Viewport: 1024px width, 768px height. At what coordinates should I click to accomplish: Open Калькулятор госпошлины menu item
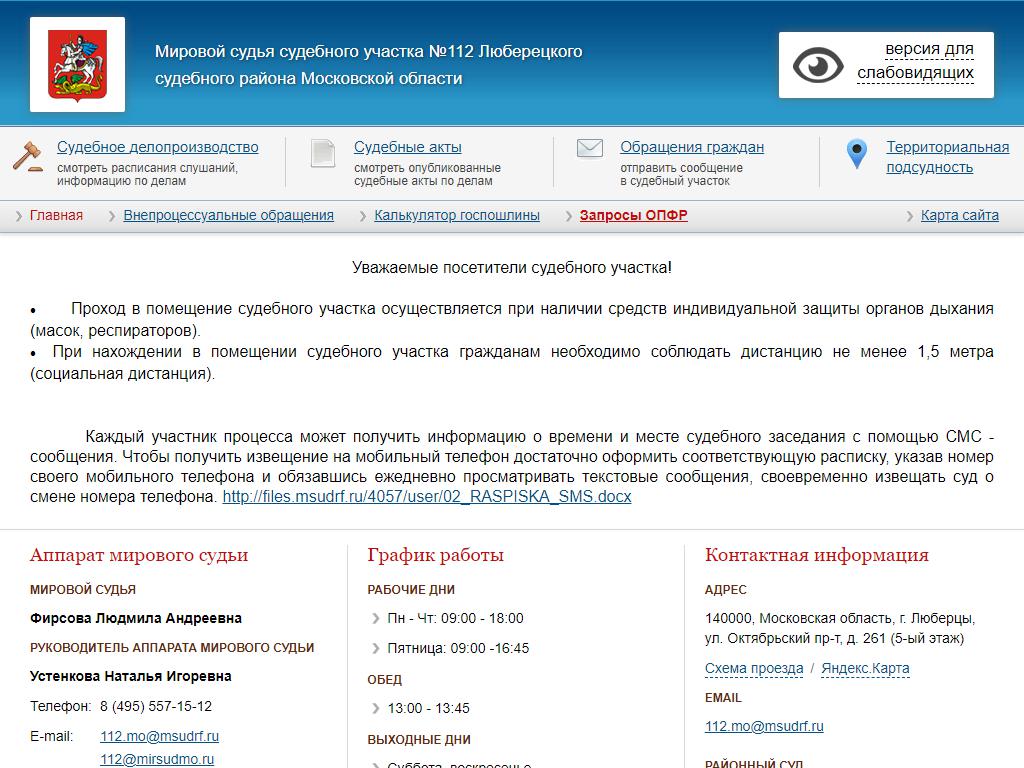(456, 215)
